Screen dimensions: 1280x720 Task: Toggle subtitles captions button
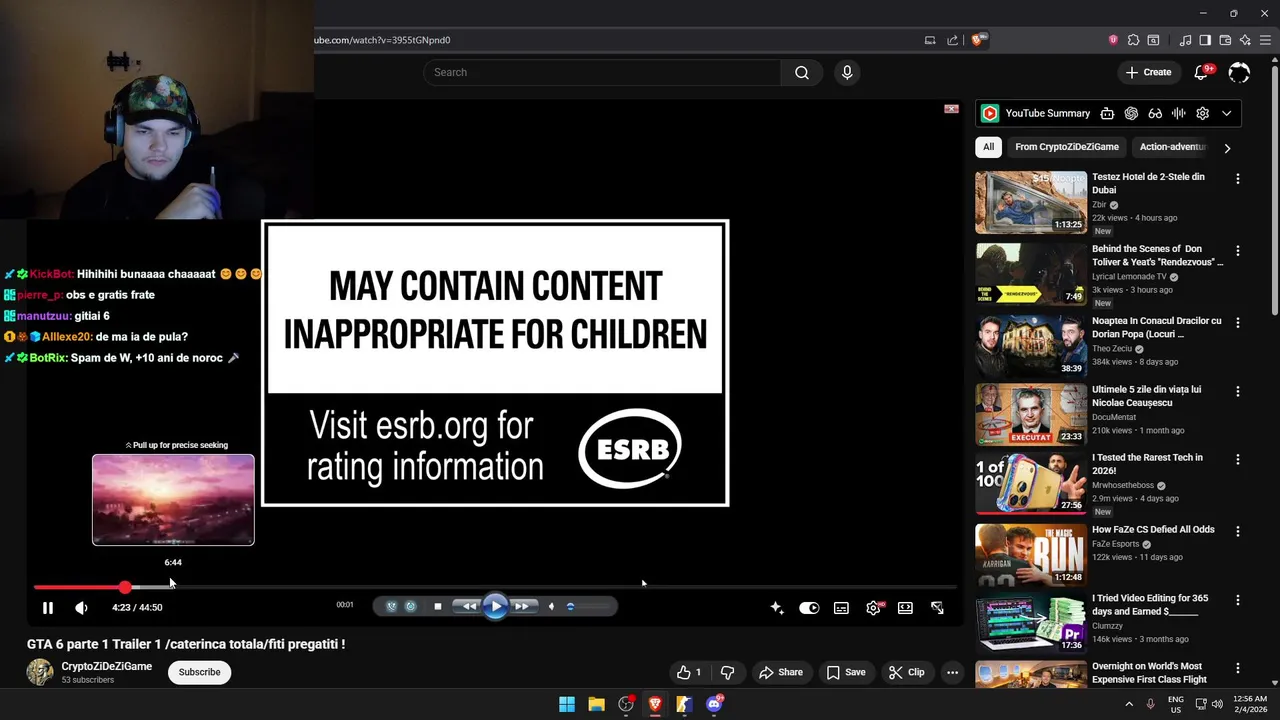pyautogui.click(x=841, y=607)
